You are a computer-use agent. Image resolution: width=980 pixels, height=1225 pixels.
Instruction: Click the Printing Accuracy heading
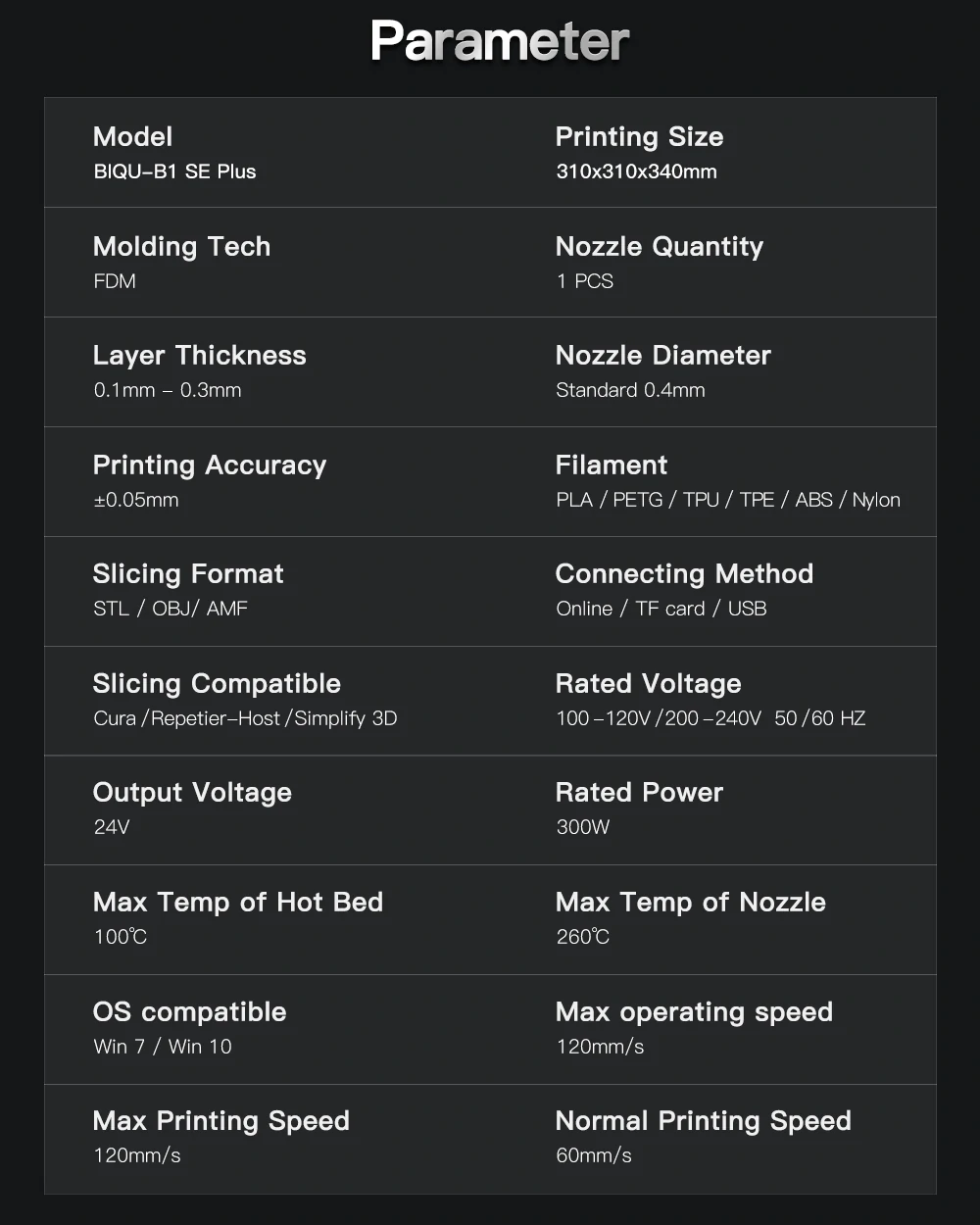209,465
